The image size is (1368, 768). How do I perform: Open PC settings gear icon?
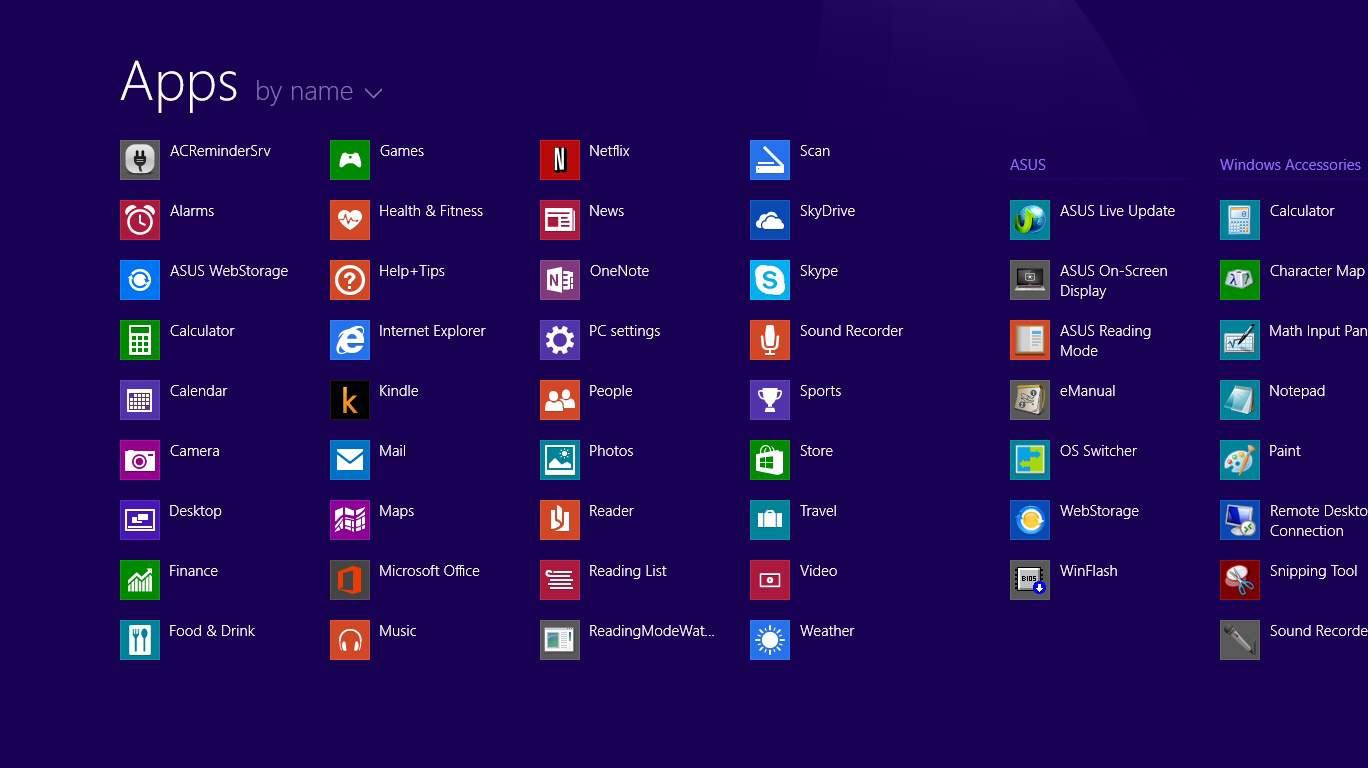point(560,340)
